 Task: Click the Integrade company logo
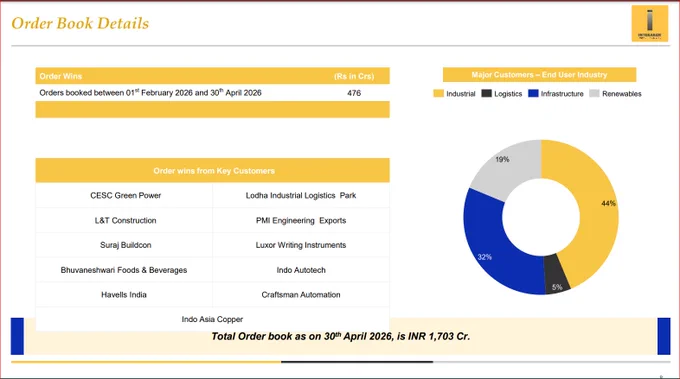point(649,23)
